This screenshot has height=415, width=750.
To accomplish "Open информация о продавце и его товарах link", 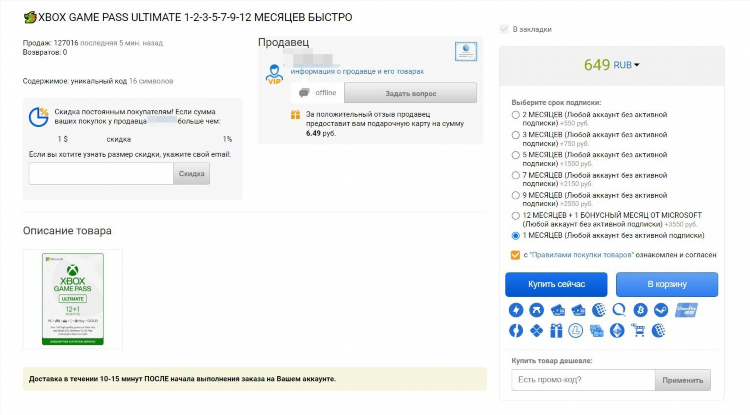I will coord(357,71).
